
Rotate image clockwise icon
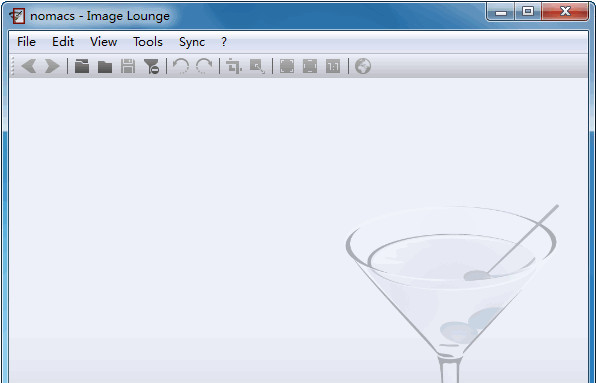[204, 66]
